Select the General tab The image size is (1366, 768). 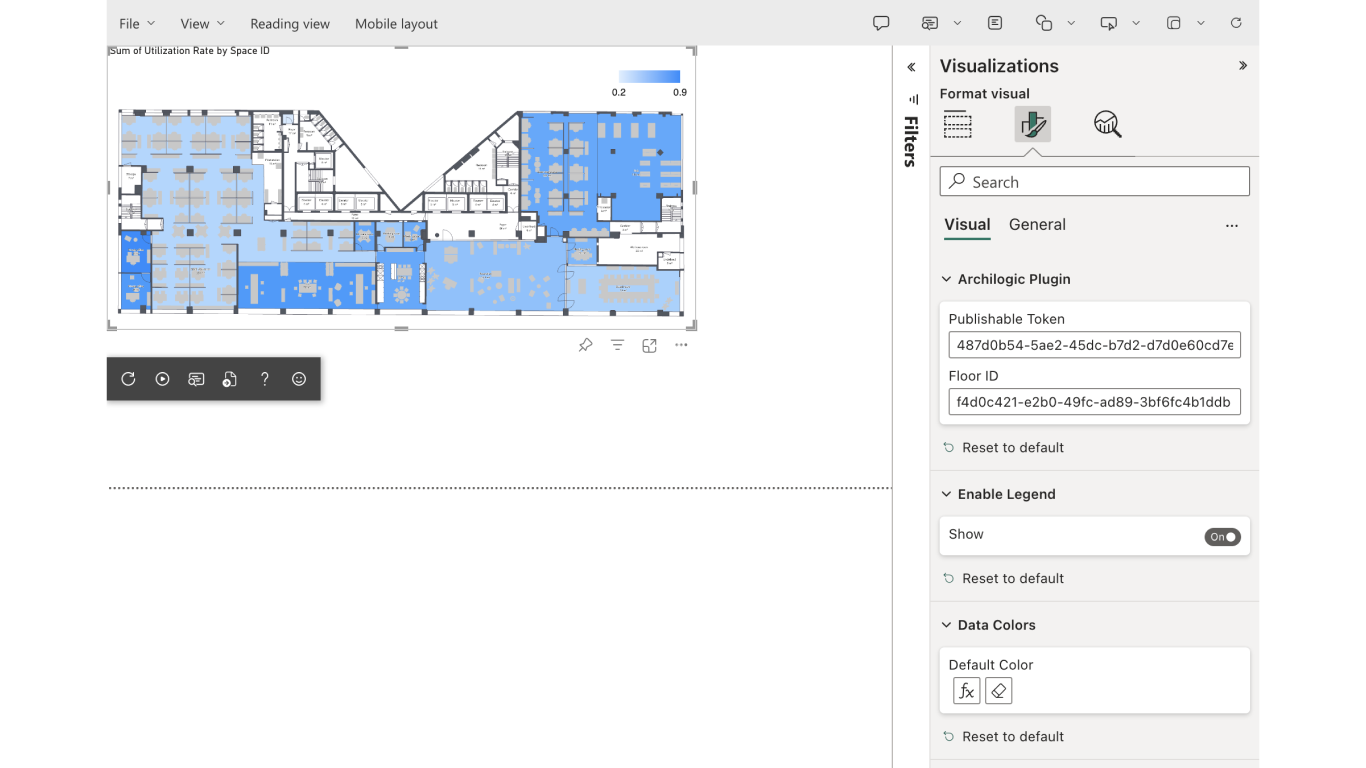click(1037, 225)
